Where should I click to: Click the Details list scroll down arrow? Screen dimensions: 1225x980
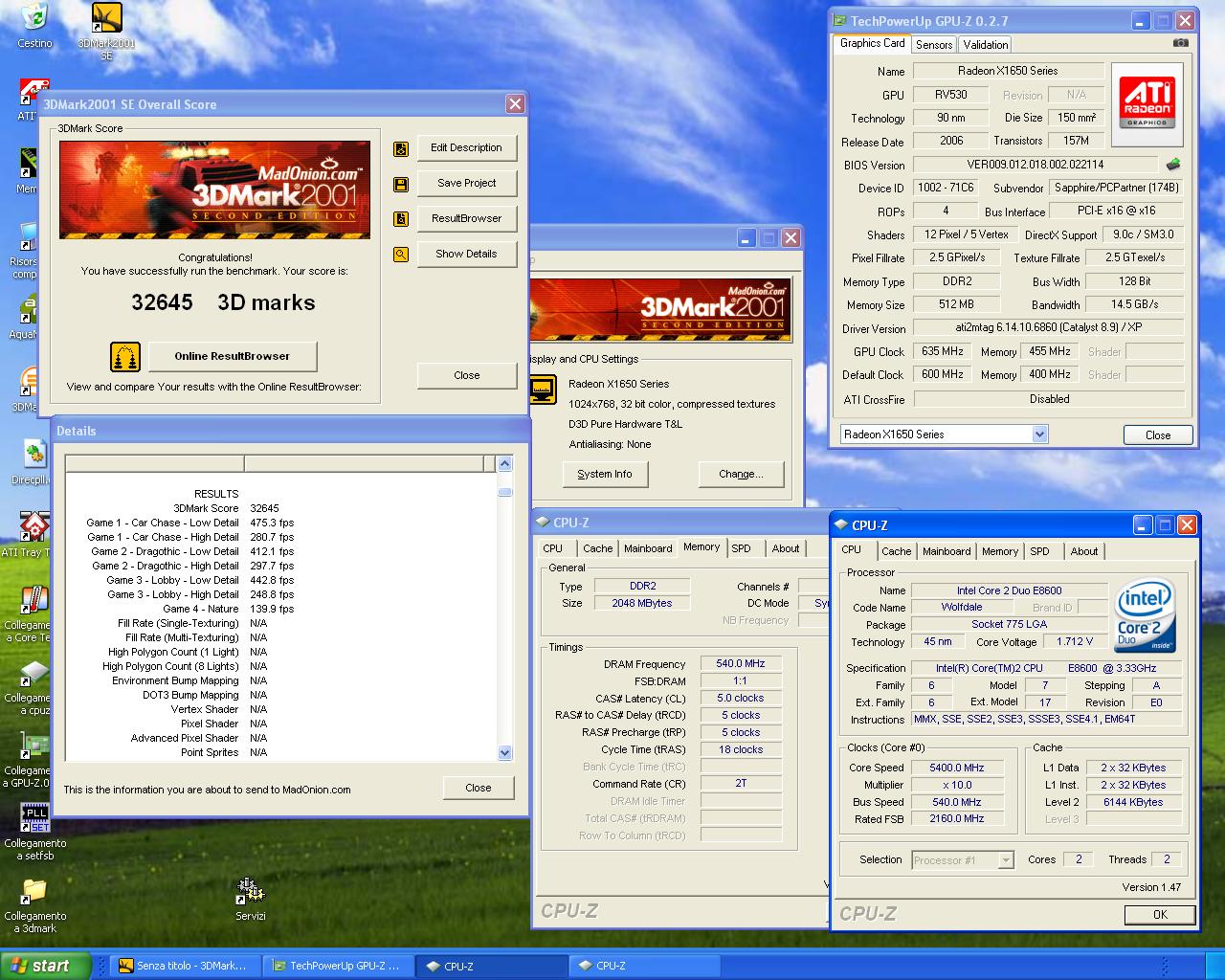(505, 753)
